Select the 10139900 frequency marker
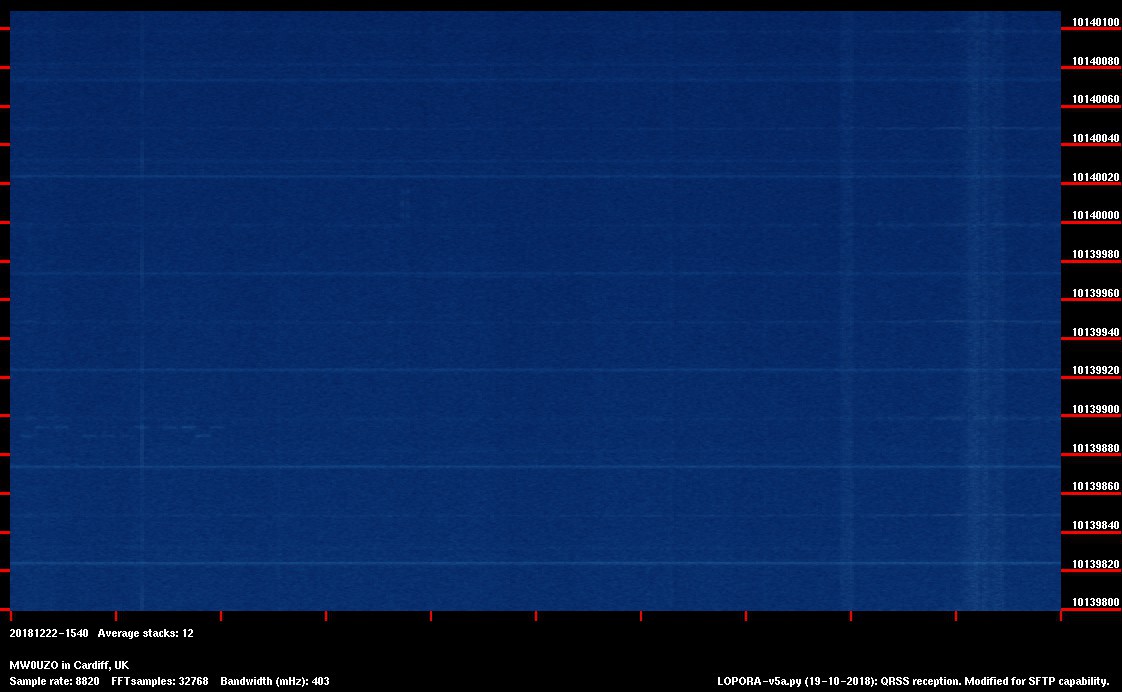This screenshot has height=692, width=1122. [1095, 409]
